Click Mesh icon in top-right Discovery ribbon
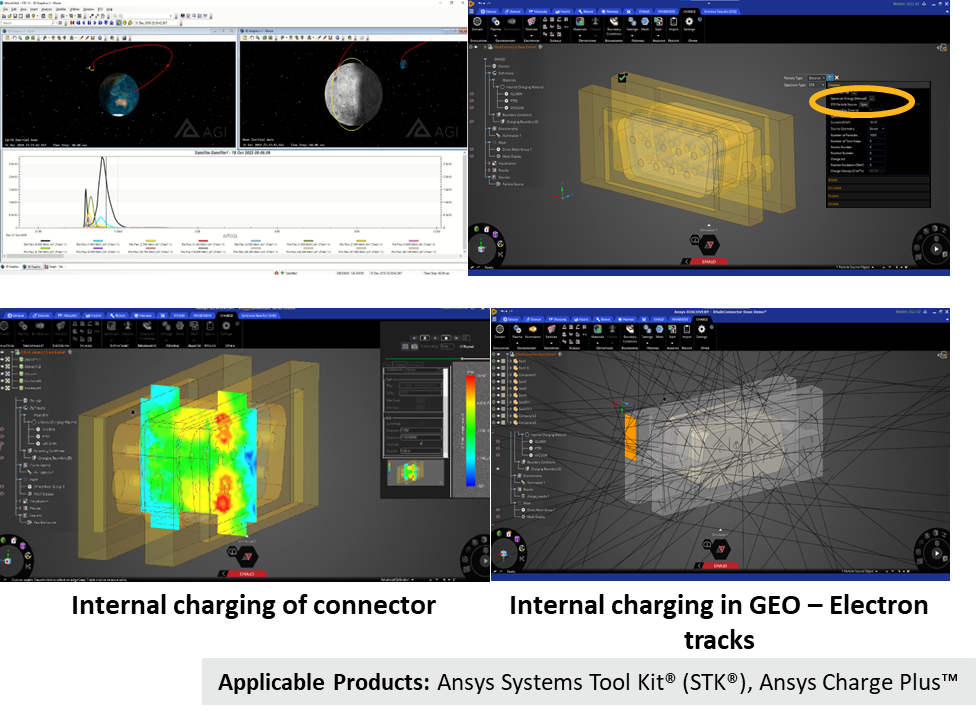The width and height of the screenshot is (976, 712). 645,21
